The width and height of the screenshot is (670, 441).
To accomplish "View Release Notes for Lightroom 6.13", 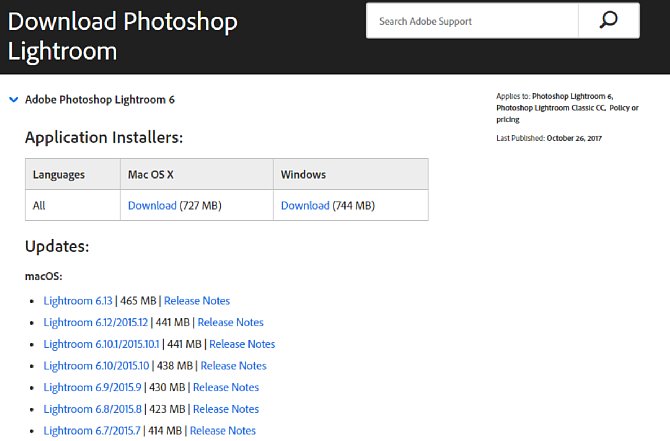I will coord(197,300).
